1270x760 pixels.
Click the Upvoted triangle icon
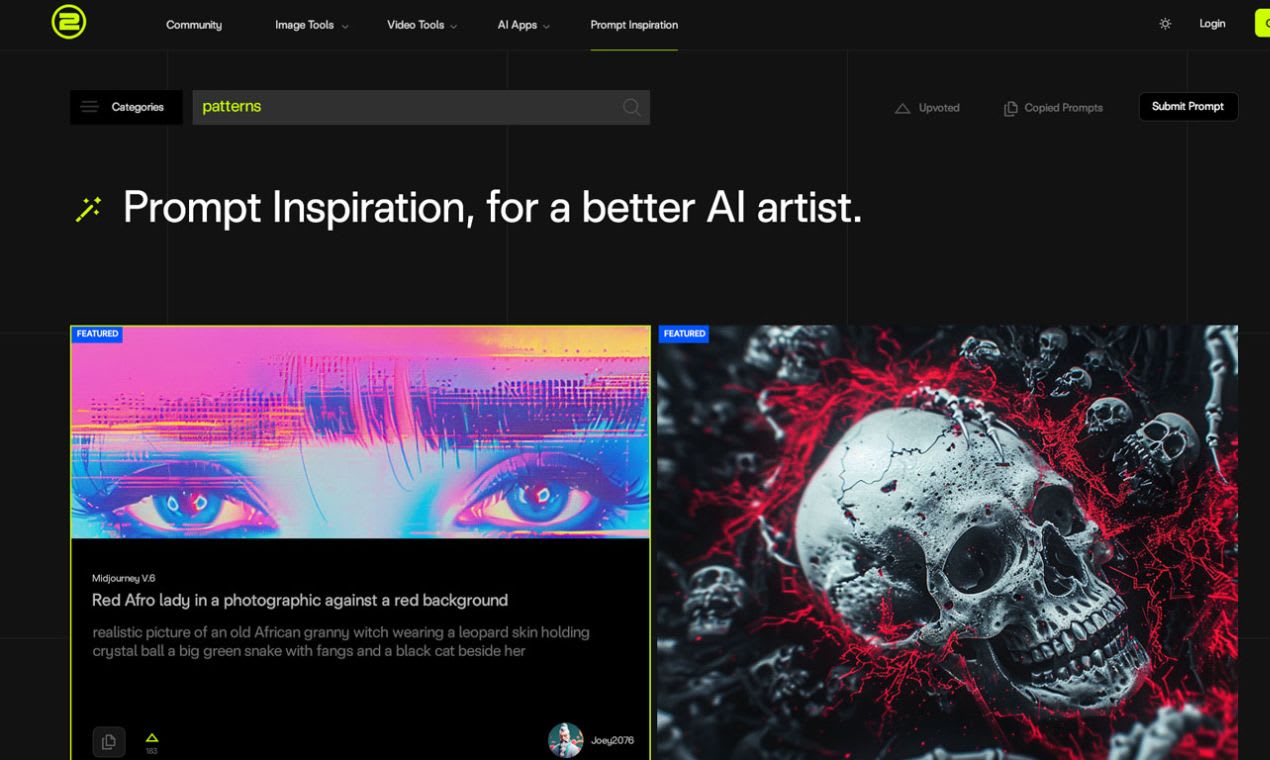902,108
